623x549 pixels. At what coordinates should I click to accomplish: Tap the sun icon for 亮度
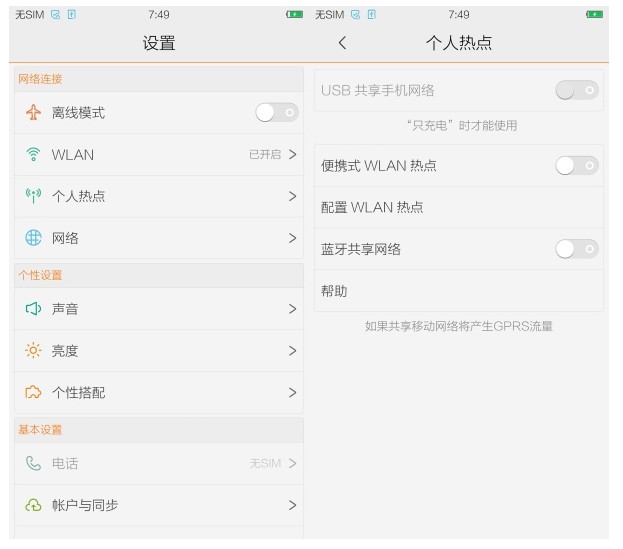[x=34, y=351]
